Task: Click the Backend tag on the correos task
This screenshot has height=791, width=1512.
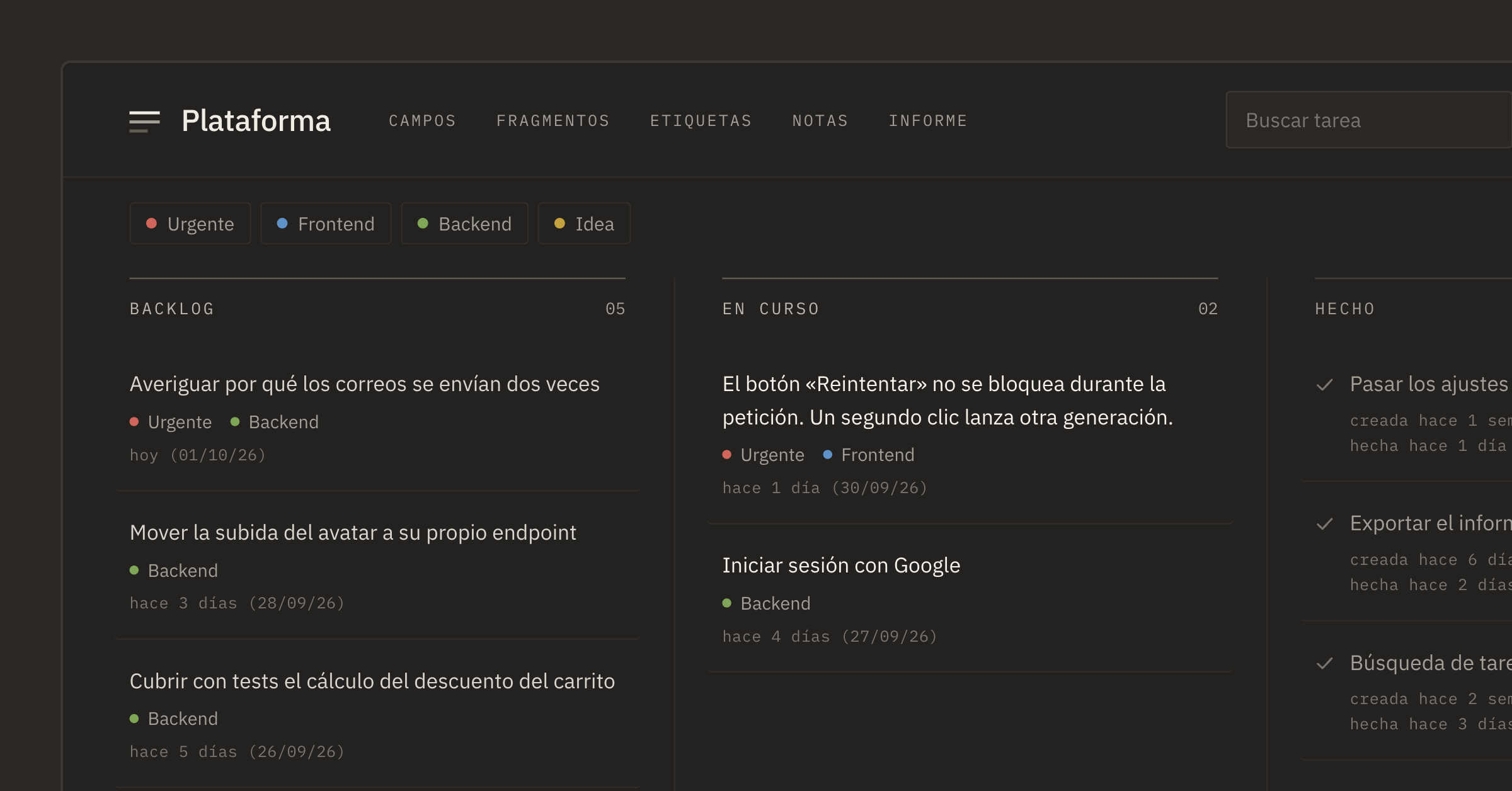Action: point(275,422)
